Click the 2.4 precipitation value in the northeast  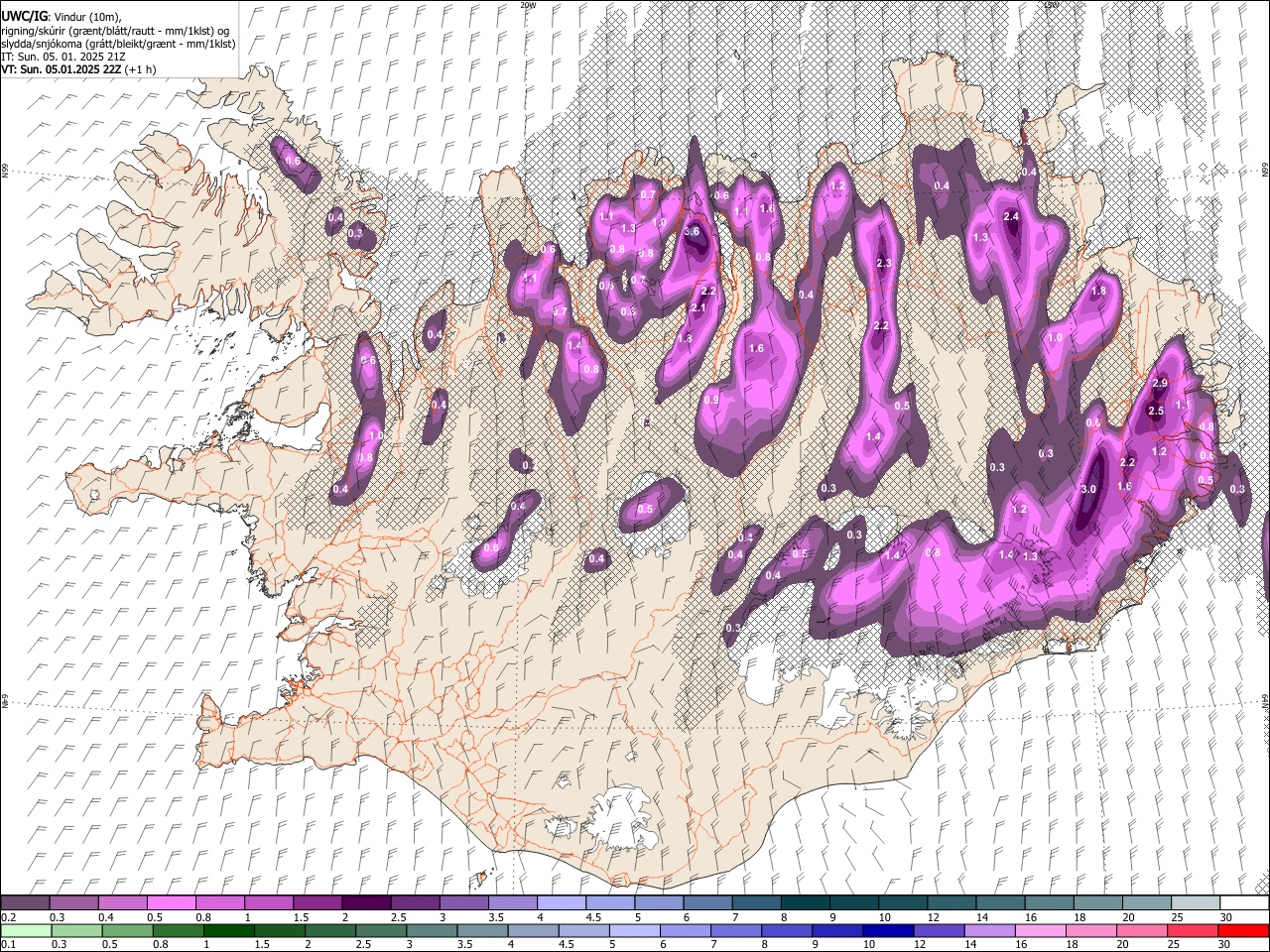click(x=1012, y=216)
